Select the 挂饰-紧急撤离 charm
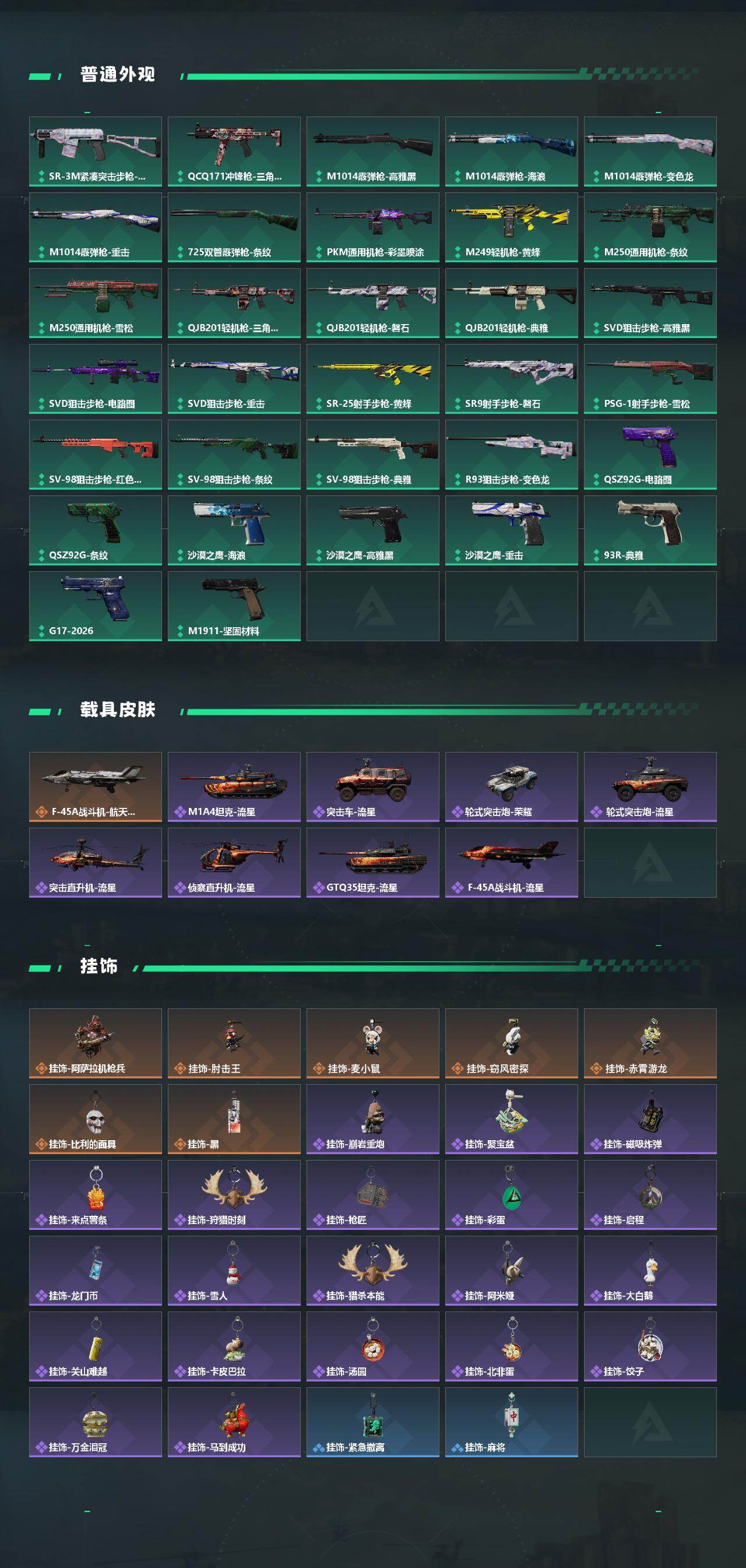This screenshot has width=746, height=1568. (372, 1422)
